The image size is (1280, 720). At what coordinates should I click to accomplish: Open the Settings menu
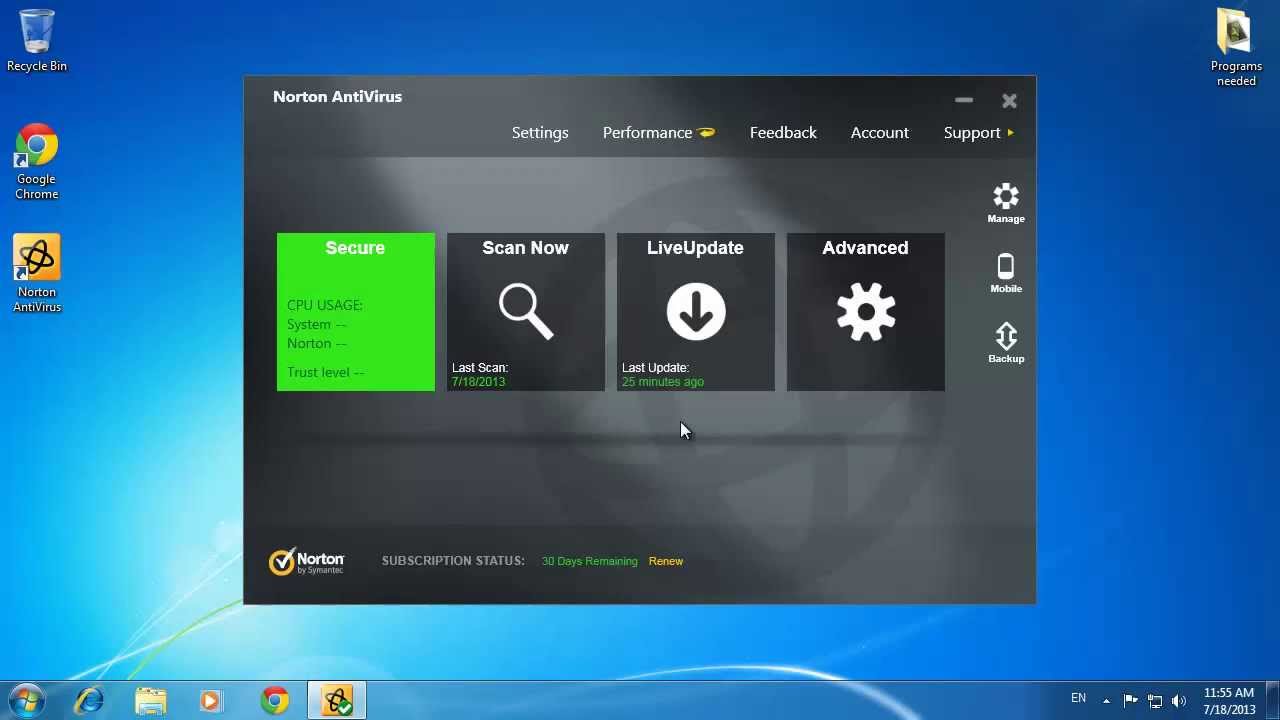tap(540, 133)
